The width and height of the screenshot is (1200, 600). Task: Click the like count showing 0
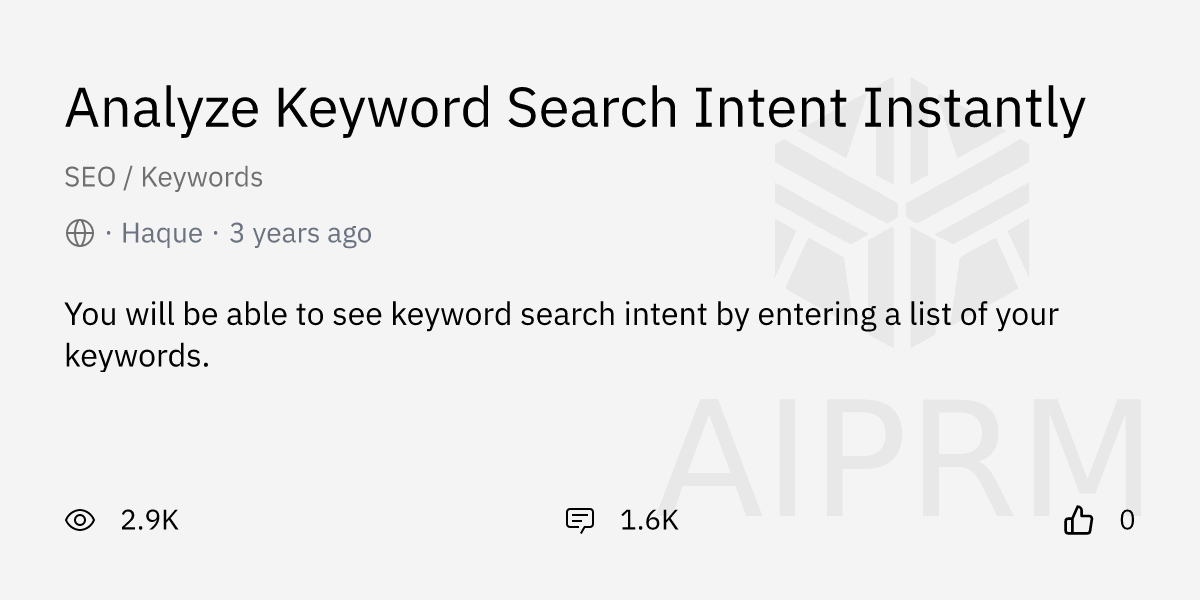click(x=1127, y=520)
